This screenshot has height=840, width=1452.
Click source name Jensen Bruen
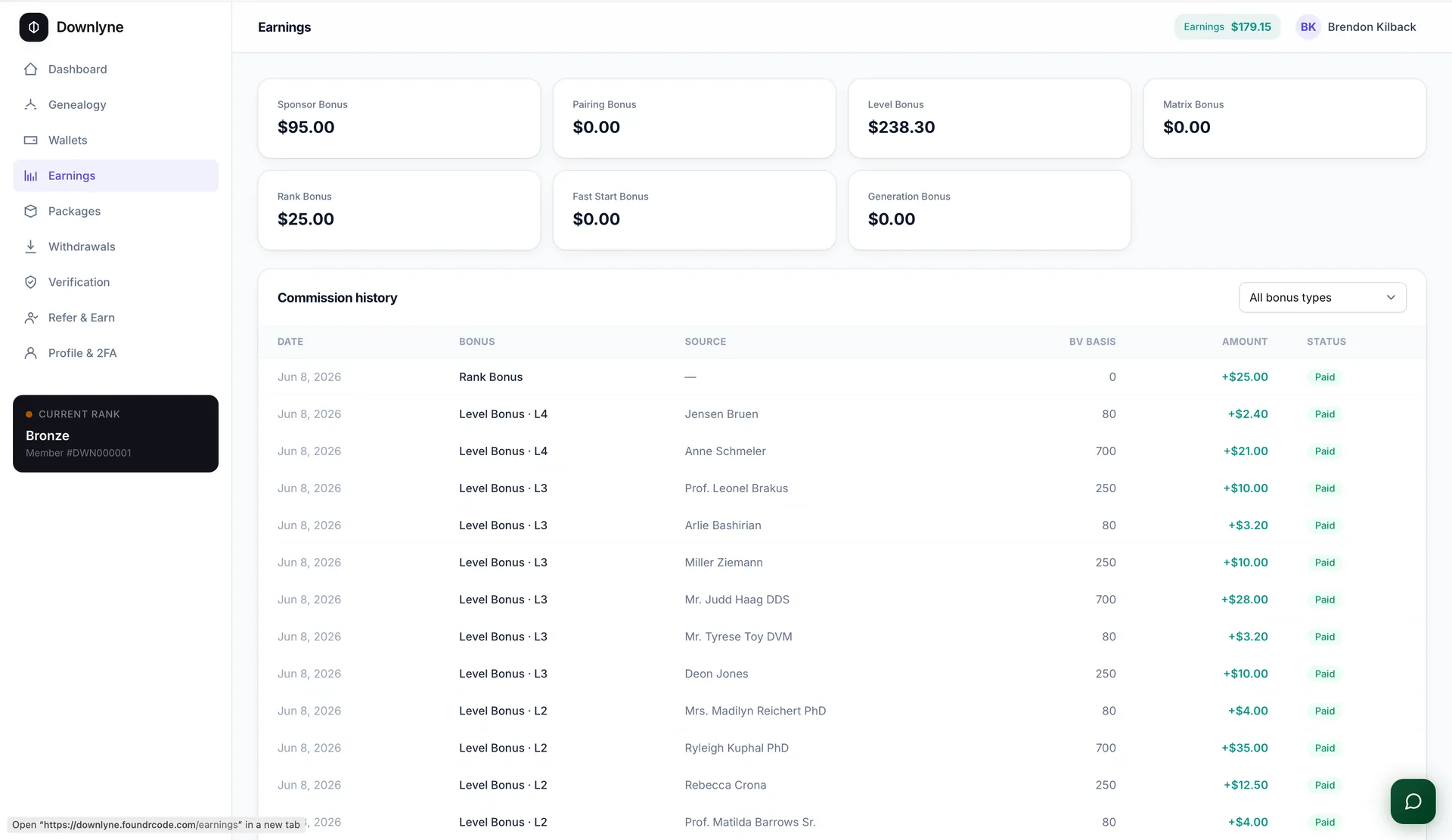(x=721, y=414)
